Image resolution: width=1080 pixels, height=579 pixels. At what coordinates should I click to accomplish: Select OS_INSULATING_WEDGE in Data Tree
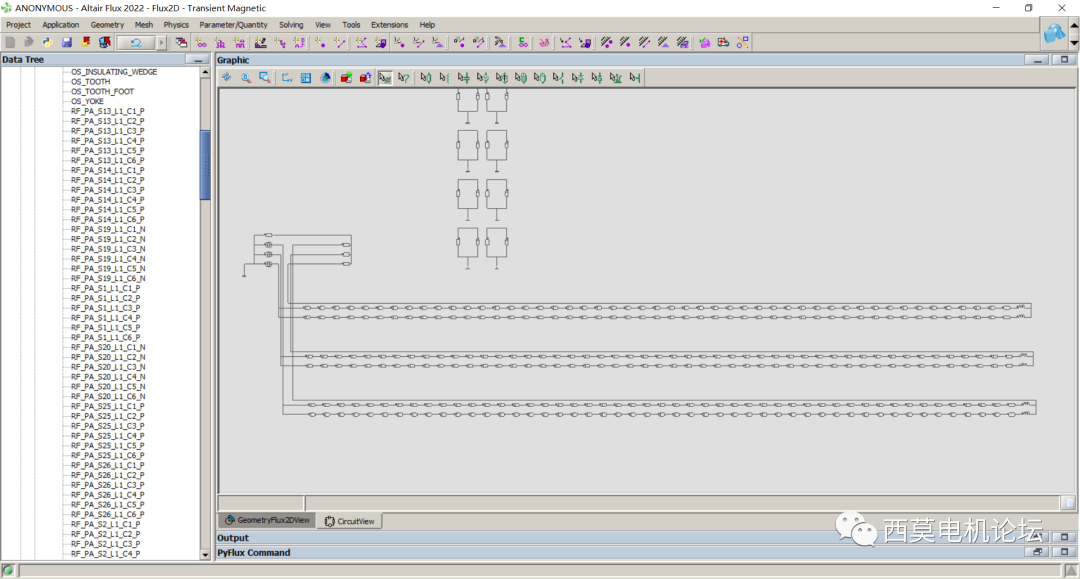coord(114,72)
